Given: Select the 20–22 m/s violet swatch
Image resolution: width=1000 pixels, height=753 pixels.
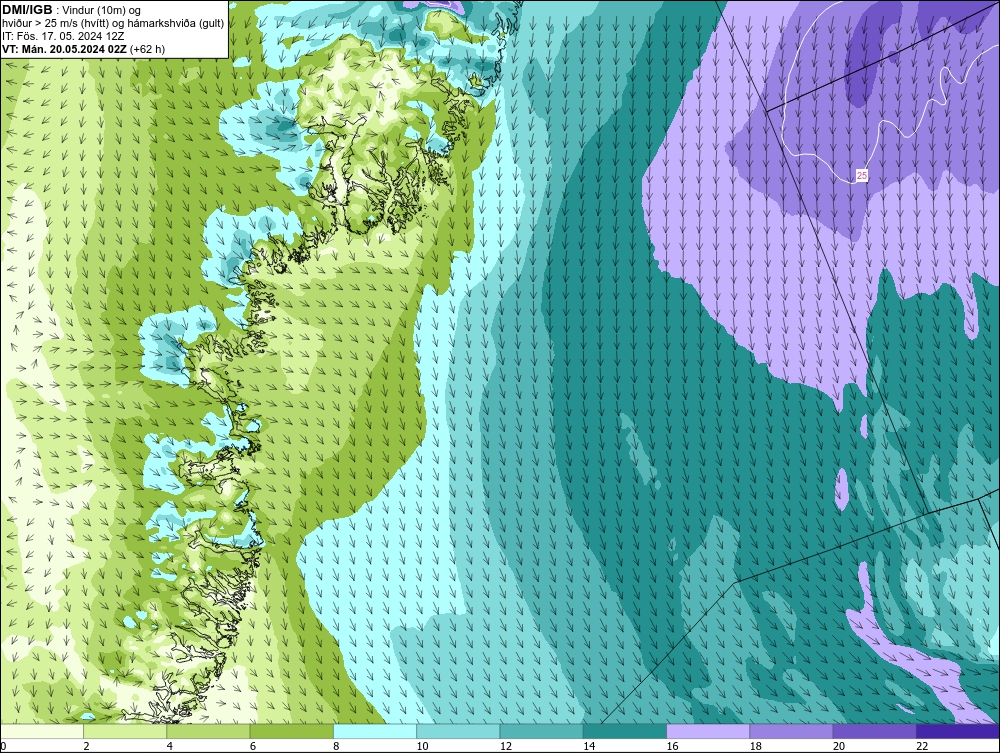Looking at the screenshot, I should coord(874,731).
